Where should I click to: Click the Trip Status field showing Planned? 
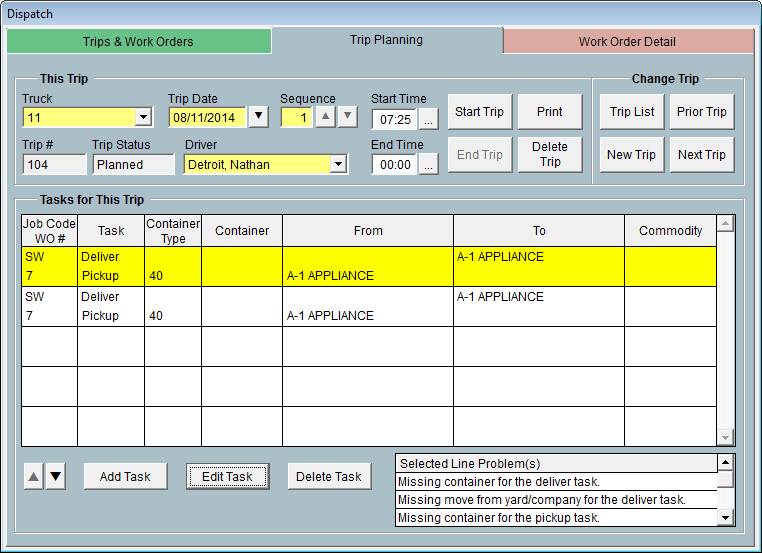(133, 164)
